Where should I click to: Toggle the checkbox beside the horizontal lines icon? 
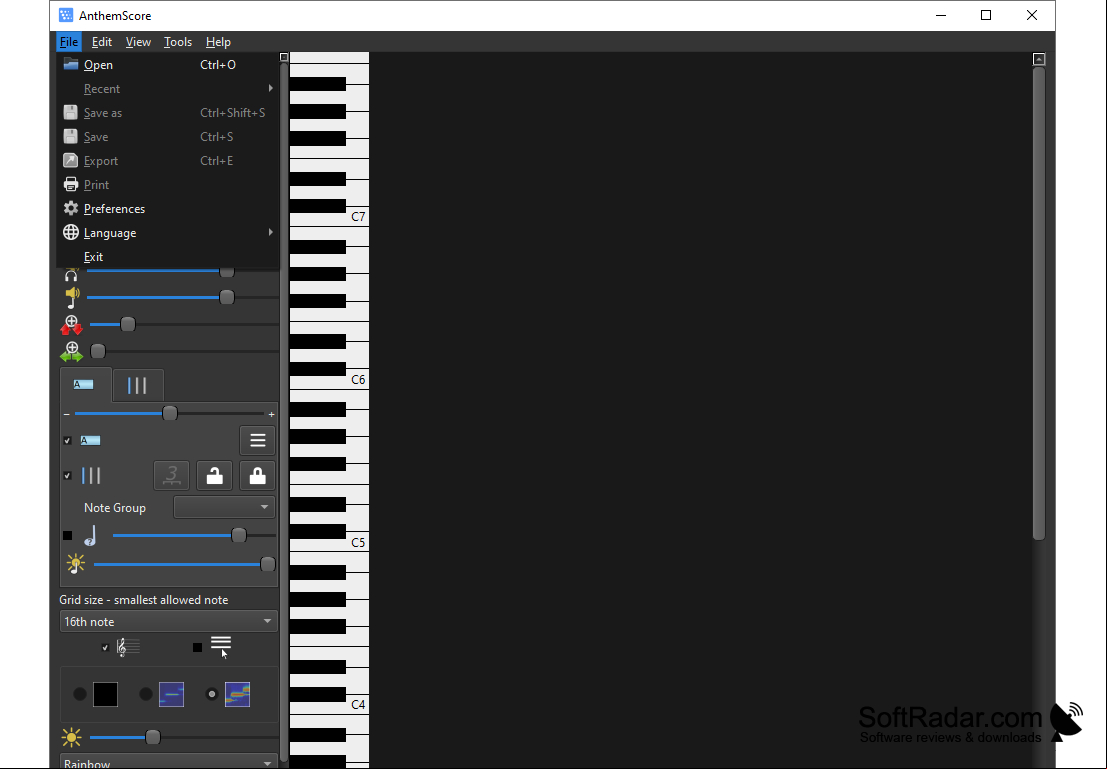click(198, 648)
